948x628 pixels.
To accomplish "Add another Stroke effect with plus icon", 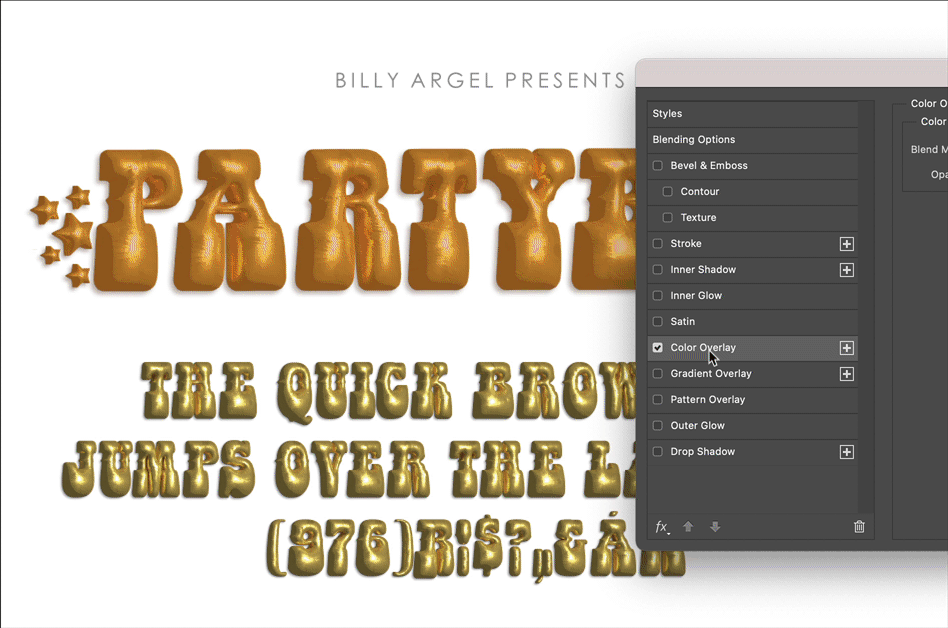I will point(846,244).
